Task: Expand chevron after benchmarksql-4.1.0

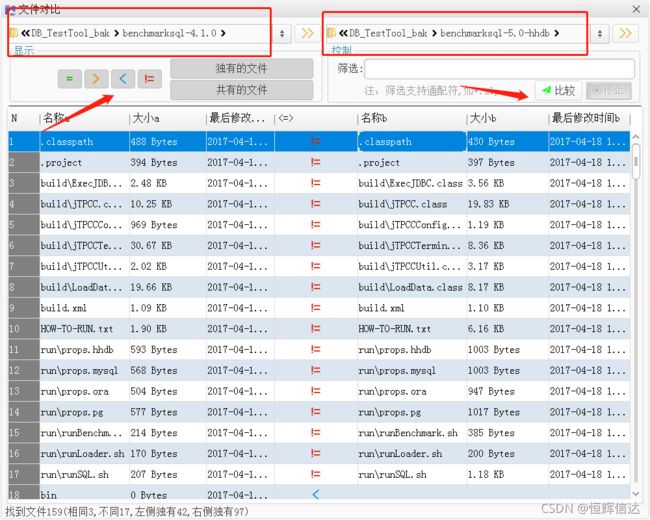Action: (223, 33)
